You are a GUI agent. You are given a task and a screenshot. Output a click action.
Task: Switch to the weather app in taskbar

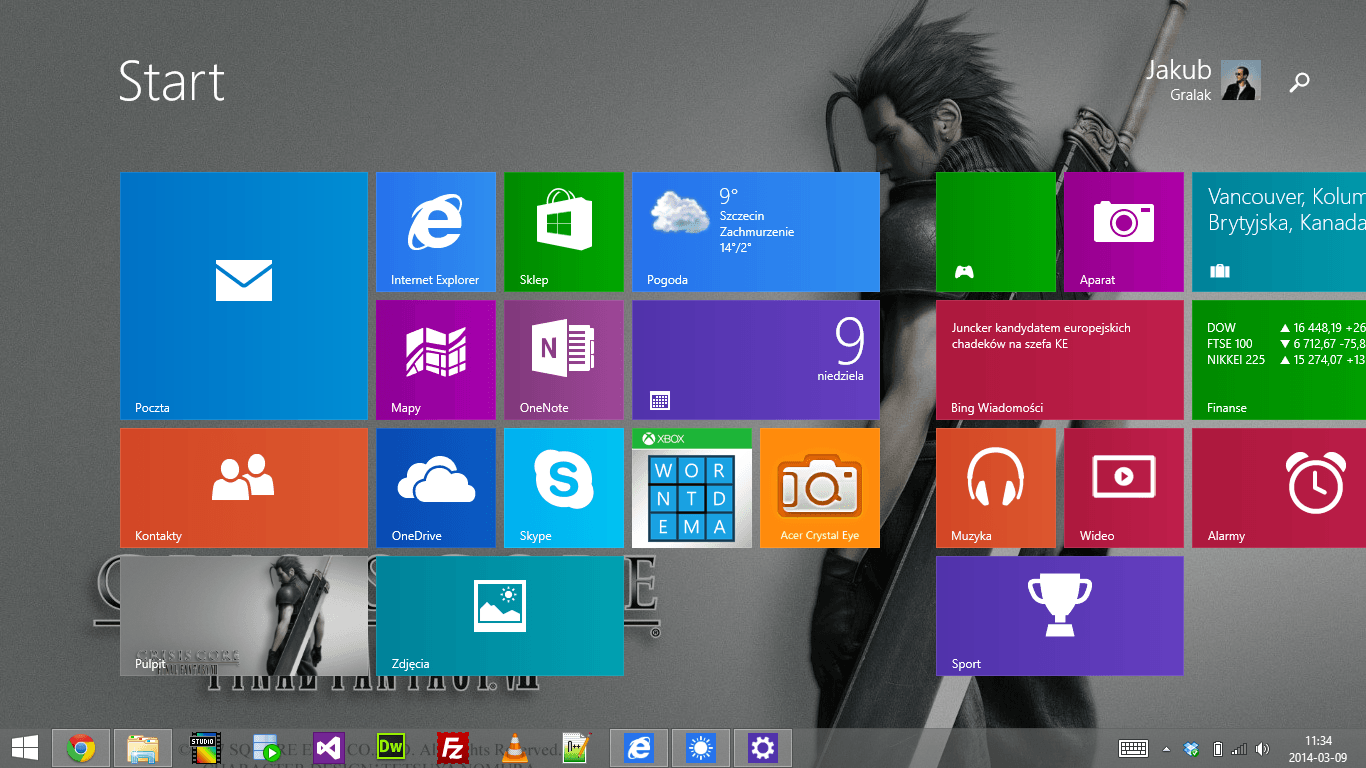click(701, 748)
